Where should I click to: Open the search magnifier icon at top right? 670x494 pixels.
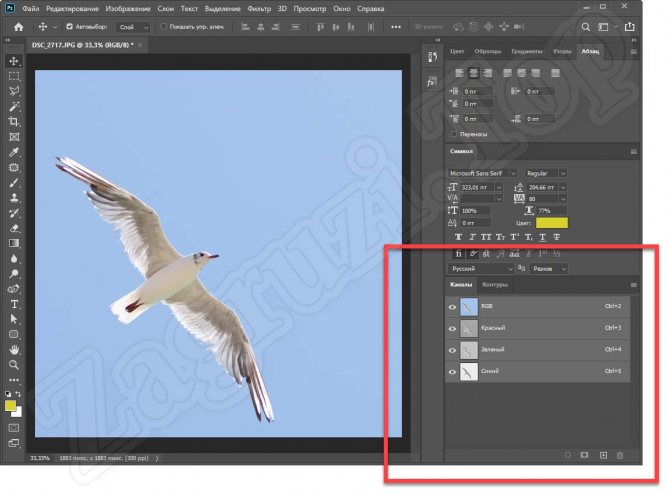coord(585,27)
